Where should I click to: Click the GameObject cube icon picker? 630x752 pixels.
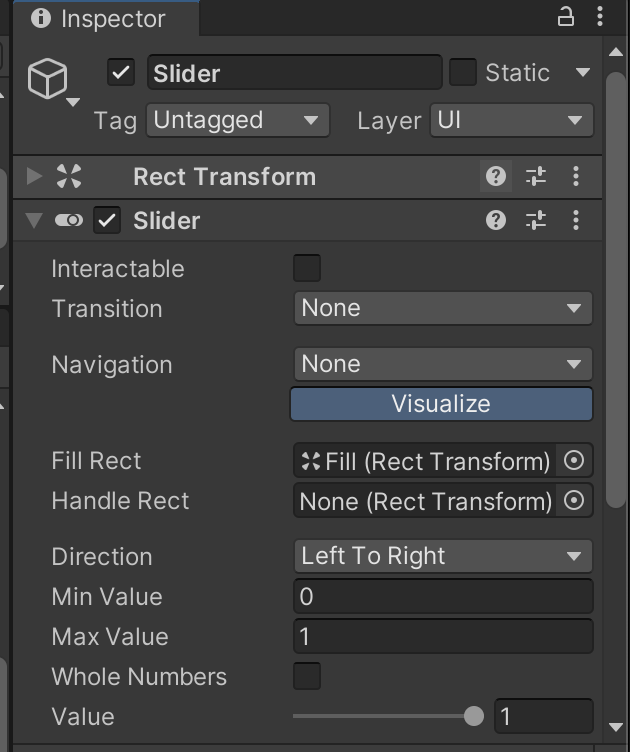[x=49, y=79]
